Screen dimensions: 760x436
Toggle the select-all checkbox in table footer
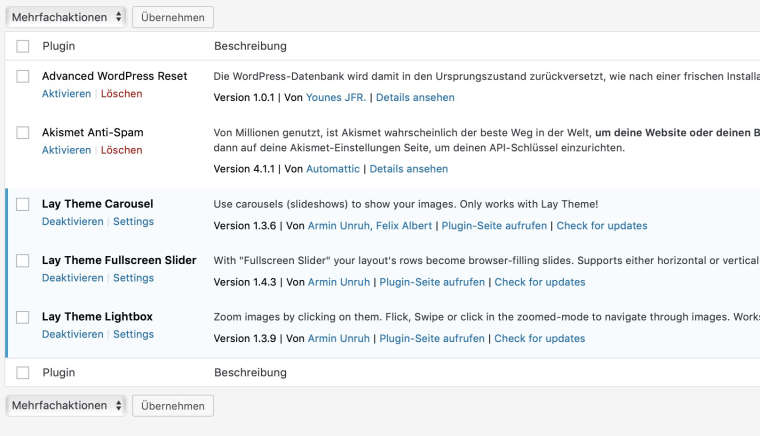(x=23, y=373)
